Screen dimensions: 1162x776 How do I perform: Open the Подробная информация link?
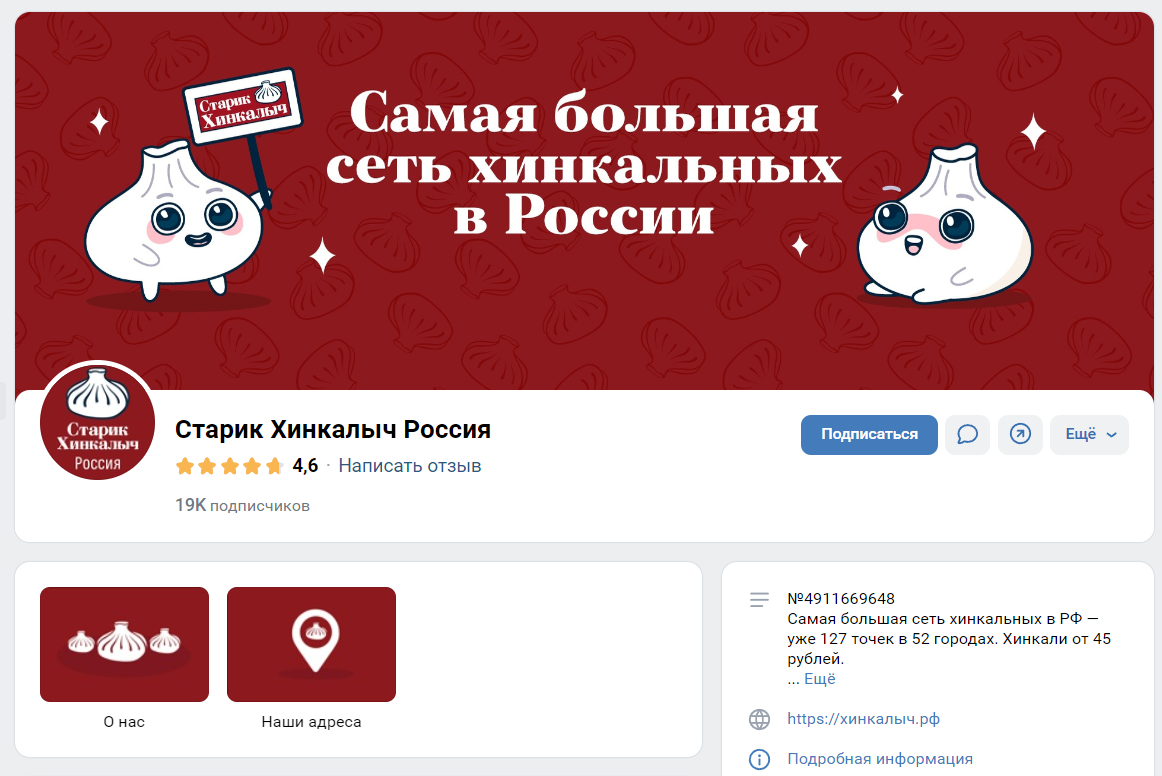880,759
